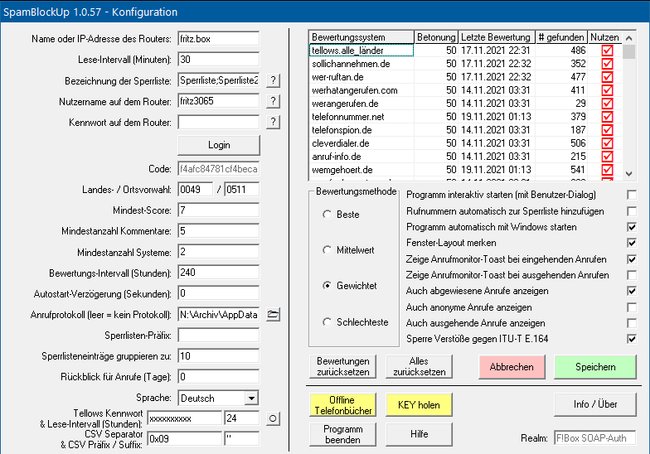The image size is (650, 454).
Task: Open help for Bezeichnung der Sperrliste
Action: (273, 80)
